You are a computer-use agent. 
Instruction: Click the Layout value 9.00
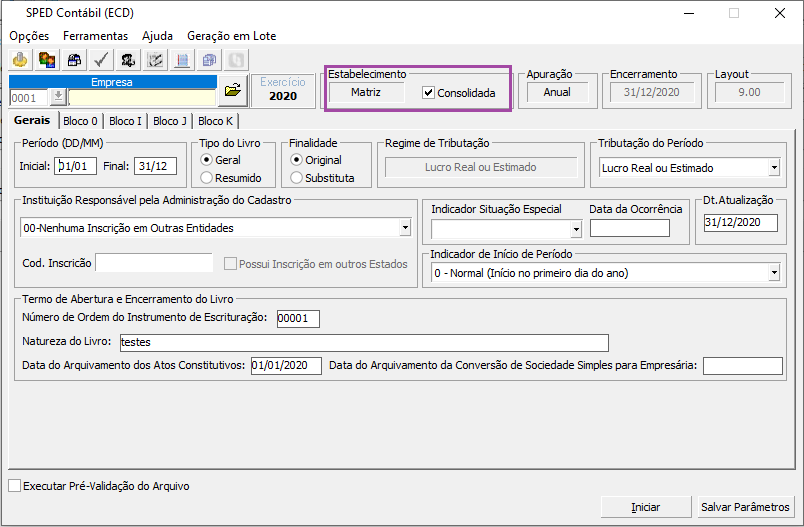(749, 92)
